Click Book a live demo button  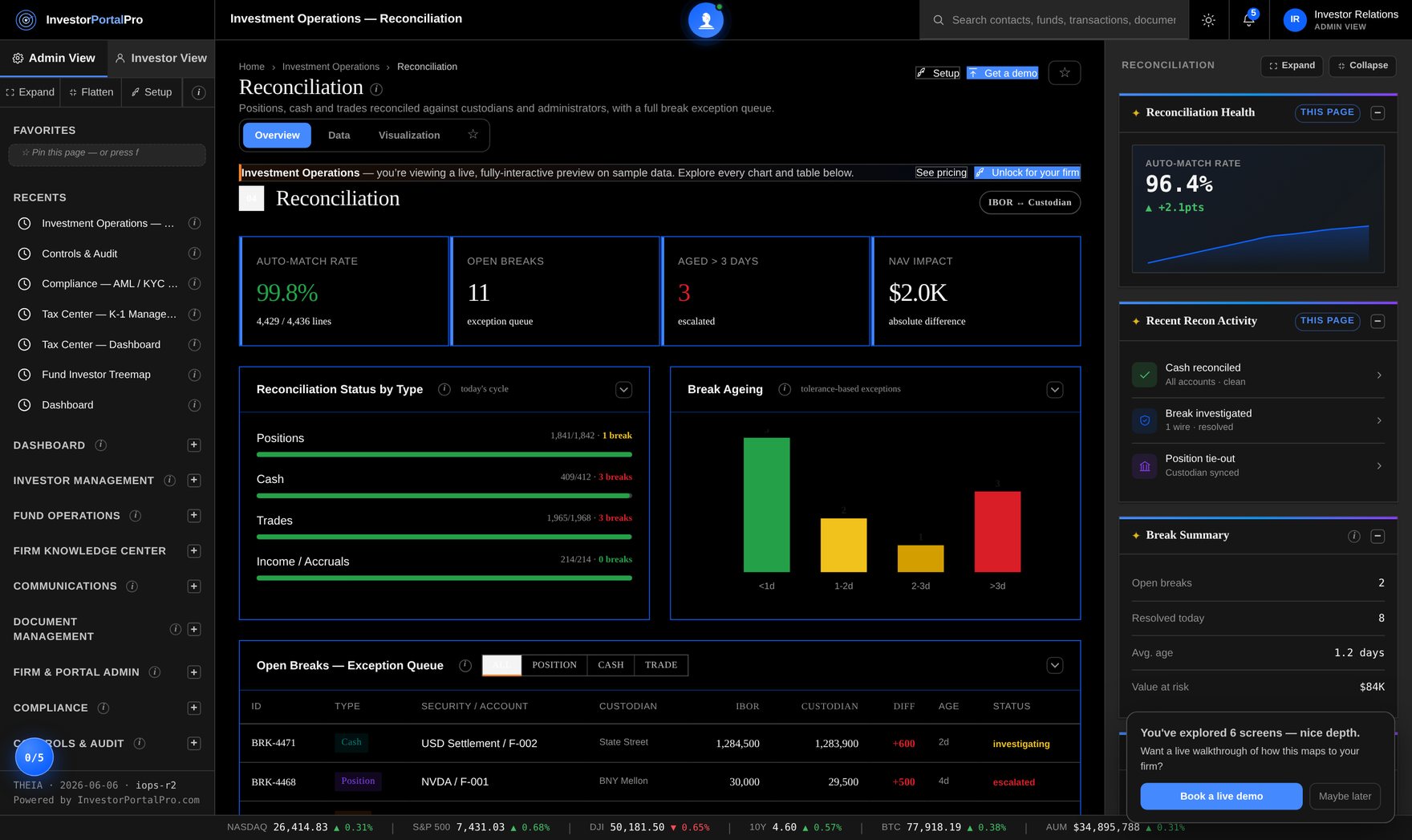click(1221, 796)
